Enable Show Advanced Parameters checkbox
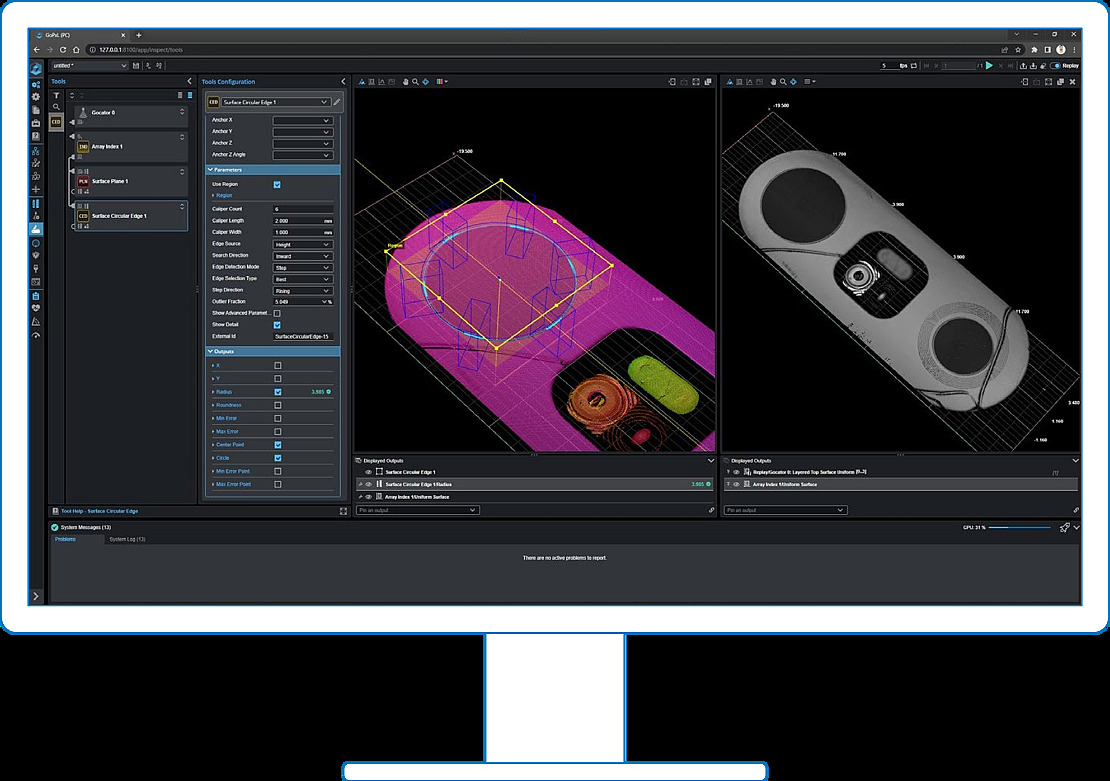Viewport: 1110px width, 781px height. [x=277, y=313]
